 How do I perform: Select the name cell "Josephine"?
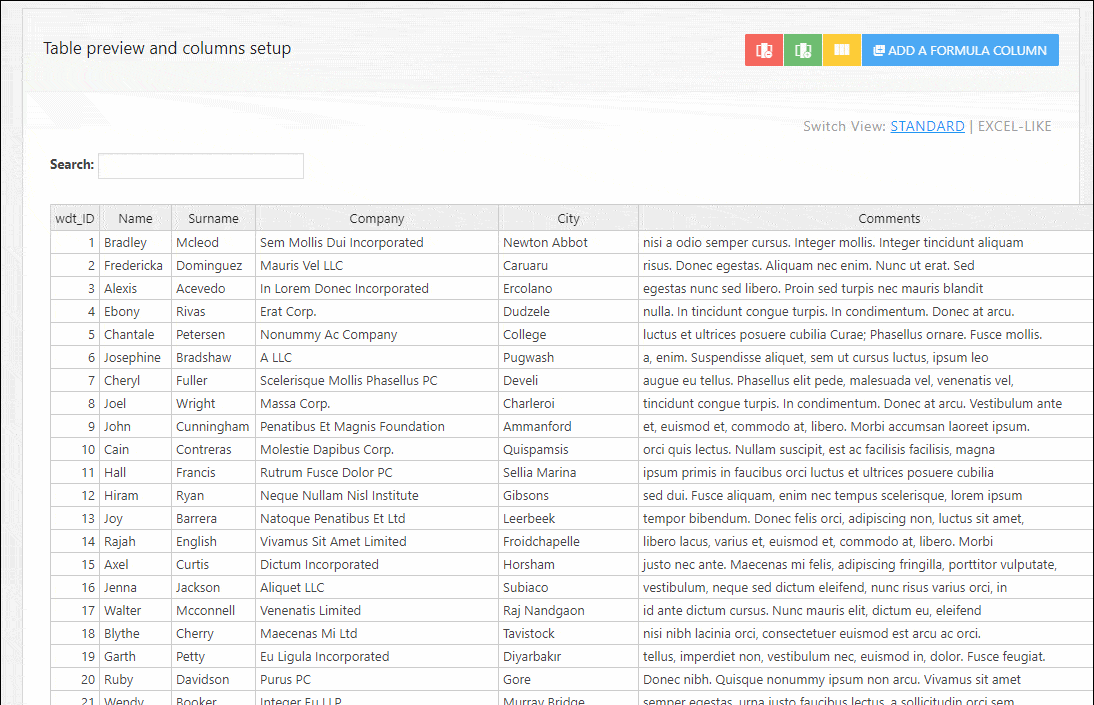point(133,357)
